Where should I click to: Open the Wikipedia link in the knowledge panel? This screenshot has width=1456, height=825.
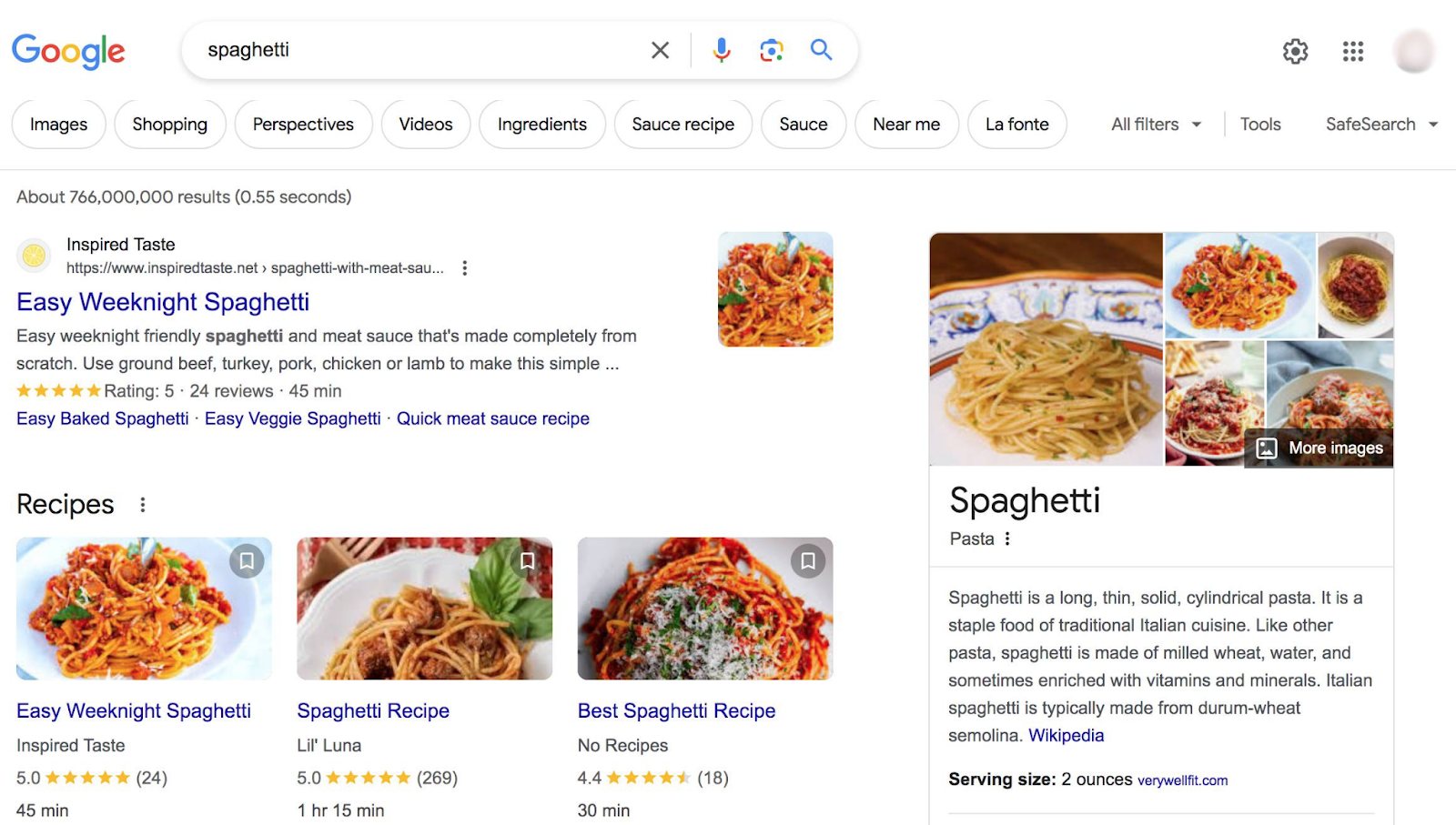coord(1066,735)
